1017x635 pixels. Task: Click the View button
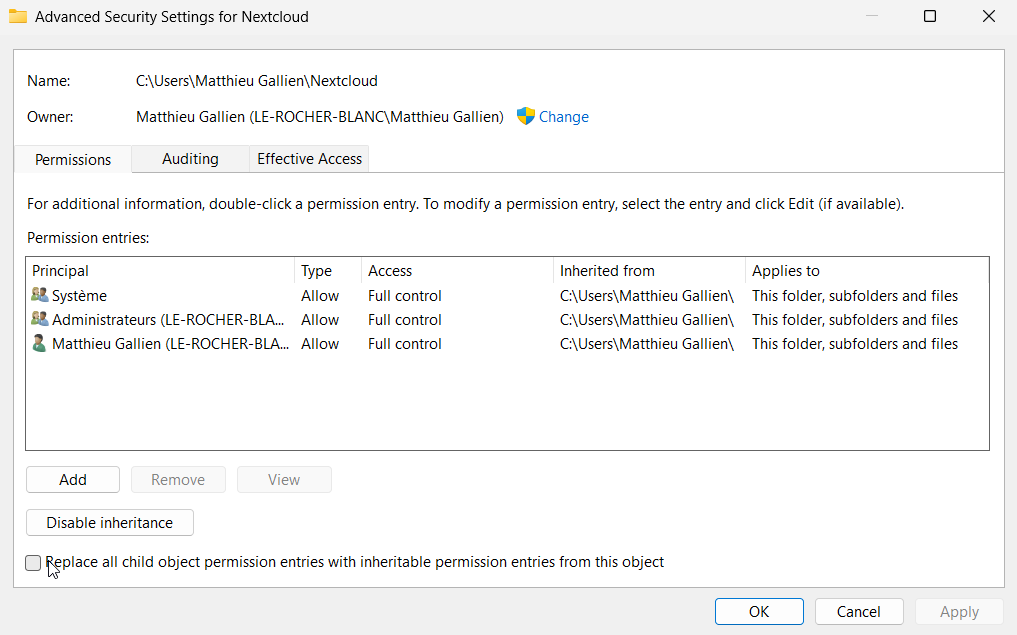[x=284, y=479]
